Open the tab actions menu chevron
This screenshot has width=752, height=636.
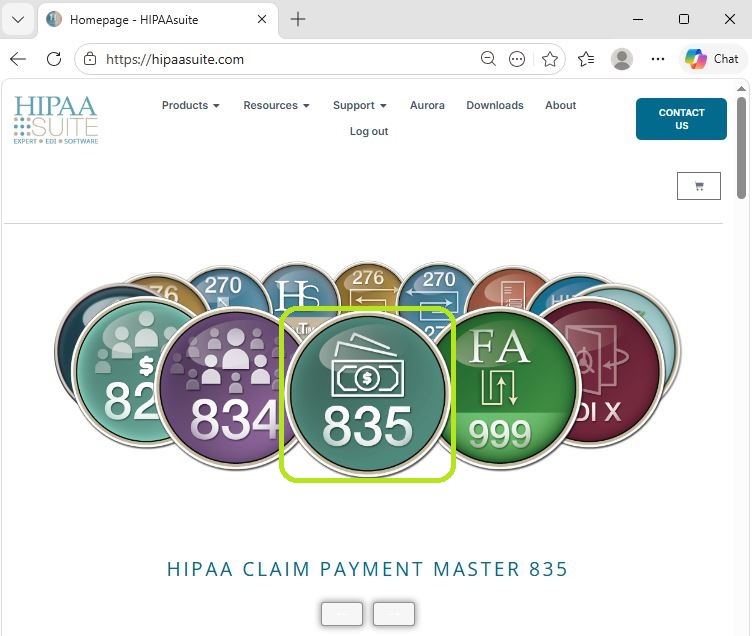[x=18, y=19]
